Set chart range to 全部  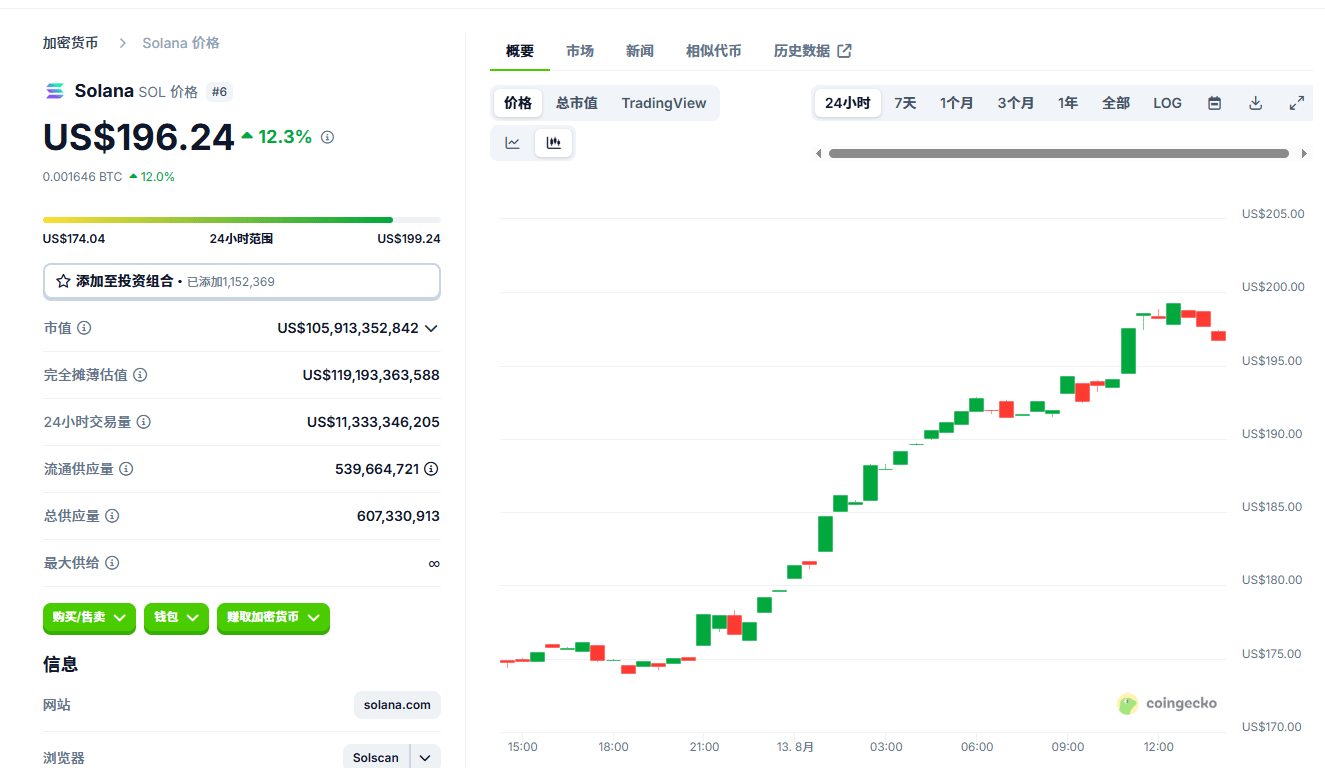pos(1116,103)
